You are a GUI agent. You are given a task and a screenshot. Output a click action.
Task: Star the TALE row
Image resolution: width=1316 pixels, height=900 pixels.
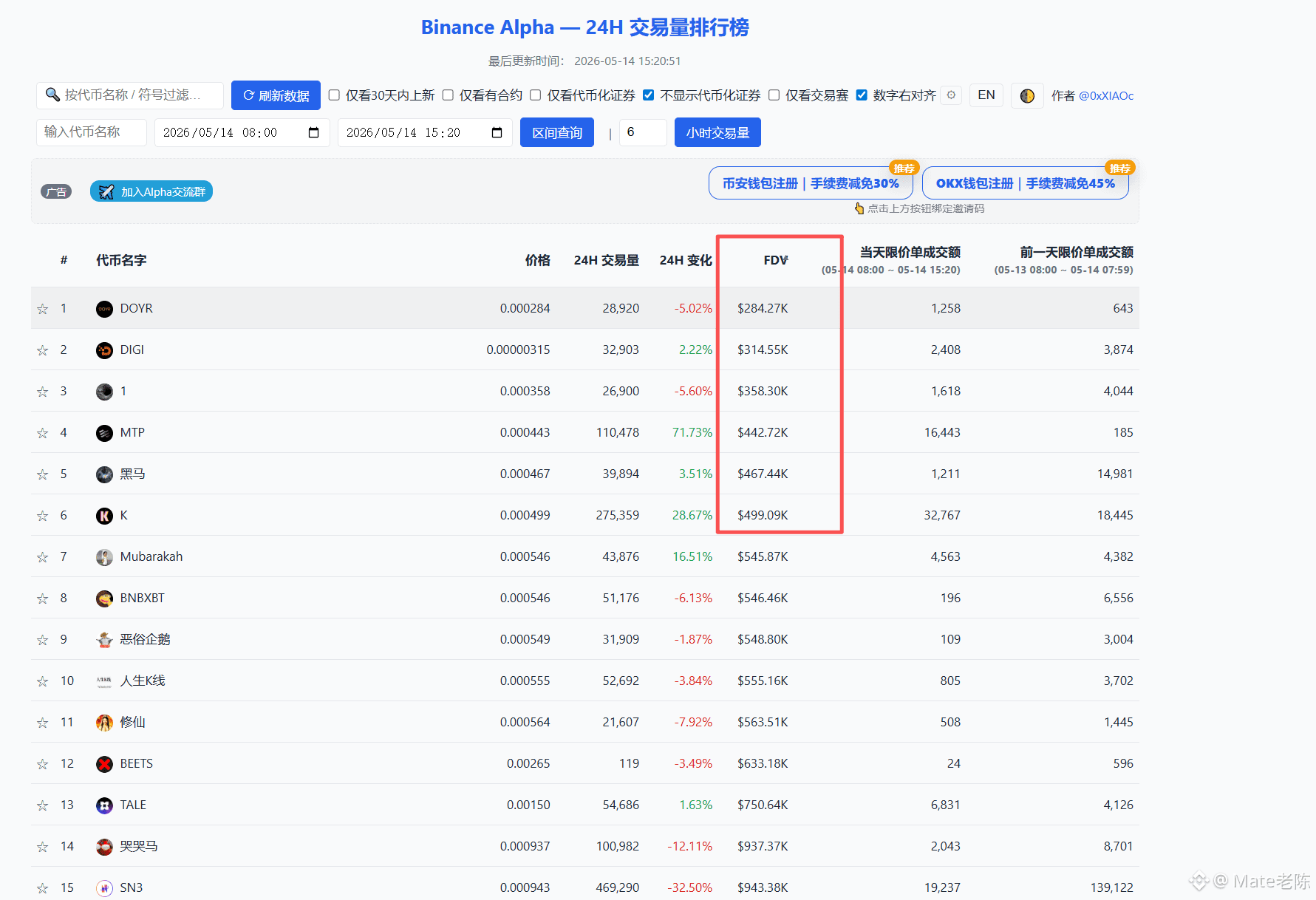pos(43,805)
